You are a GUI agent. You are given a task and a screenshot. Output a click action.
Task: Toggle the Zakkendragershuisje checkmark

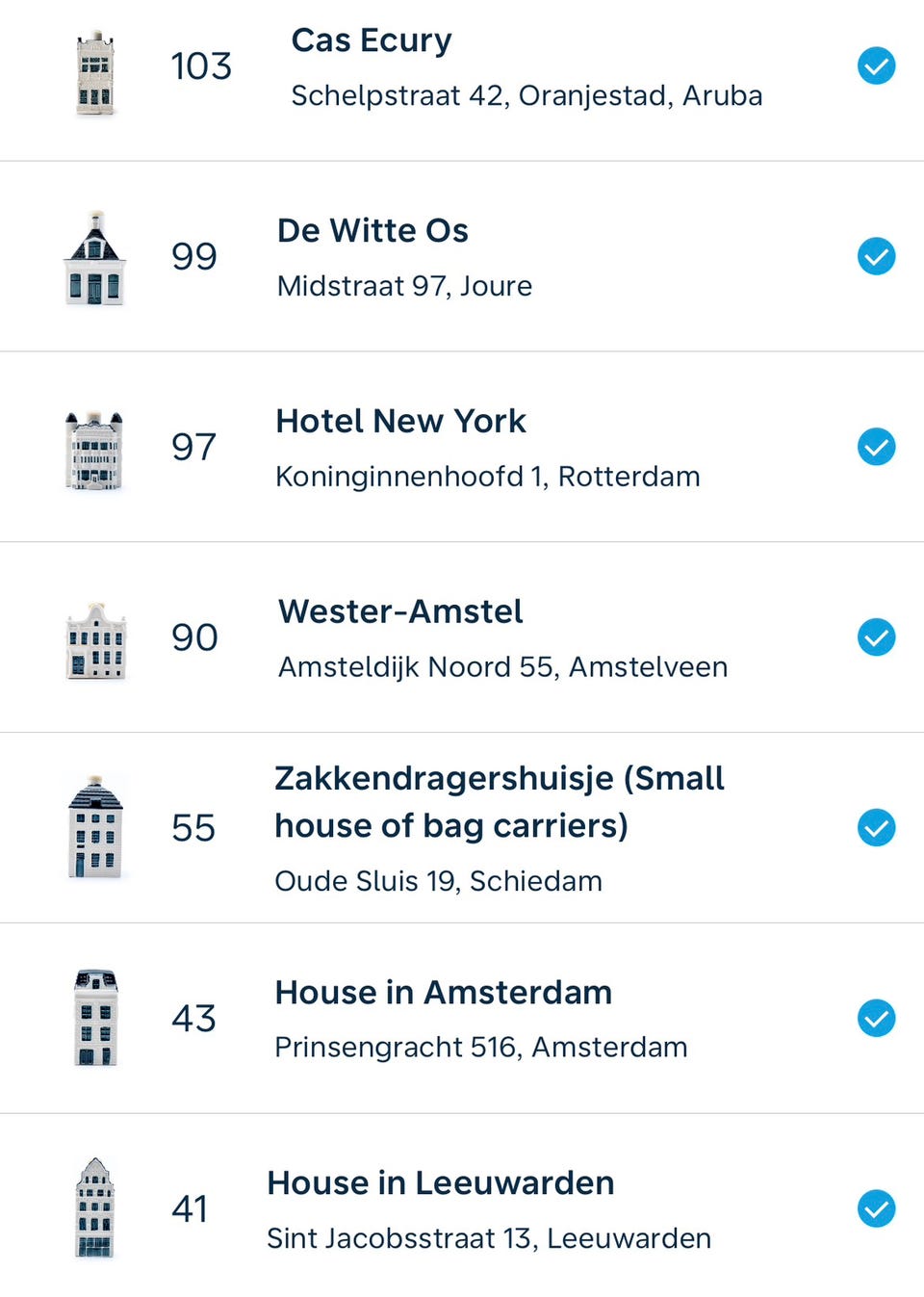[x=876, y=828]
